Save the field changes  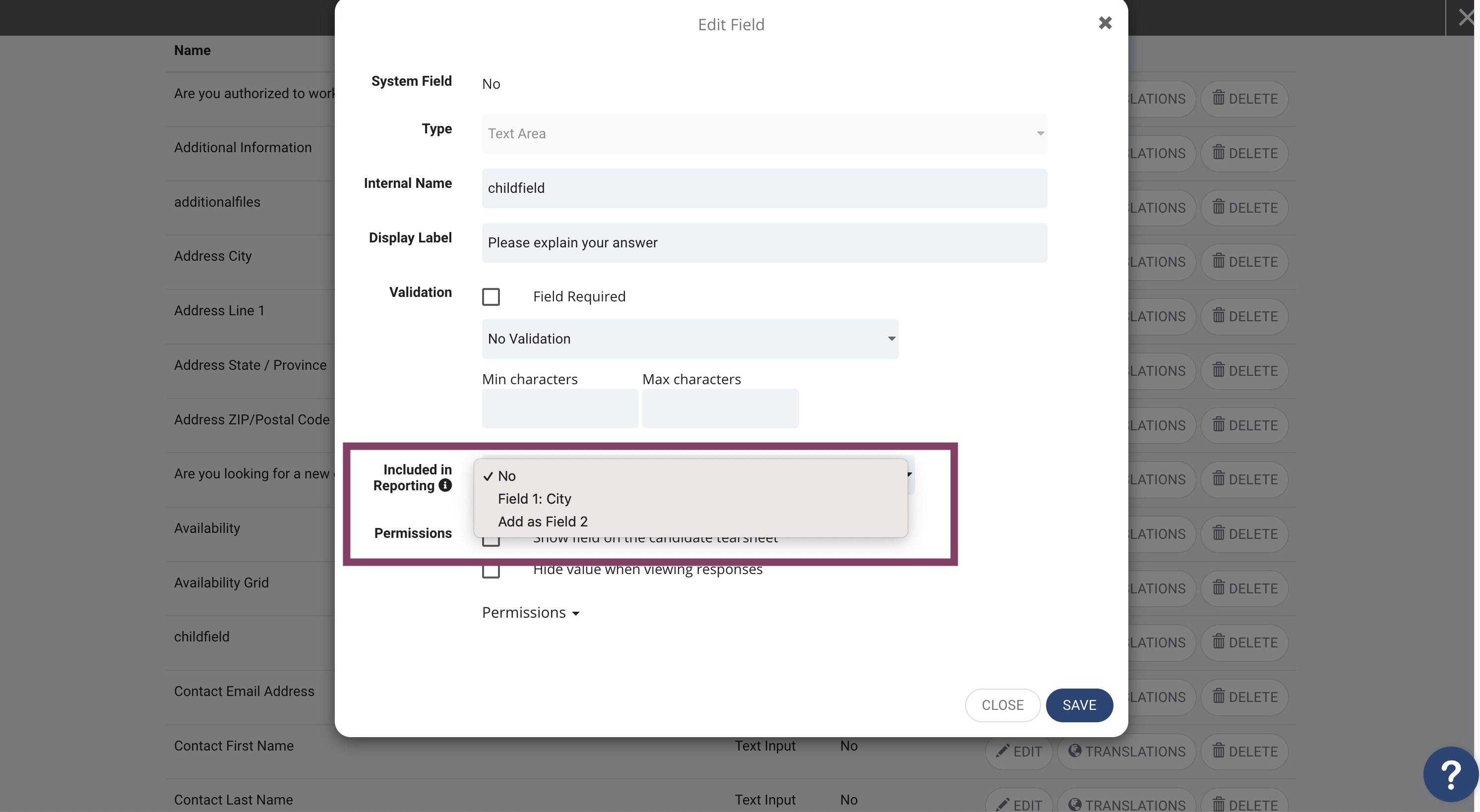(1079, 705)
